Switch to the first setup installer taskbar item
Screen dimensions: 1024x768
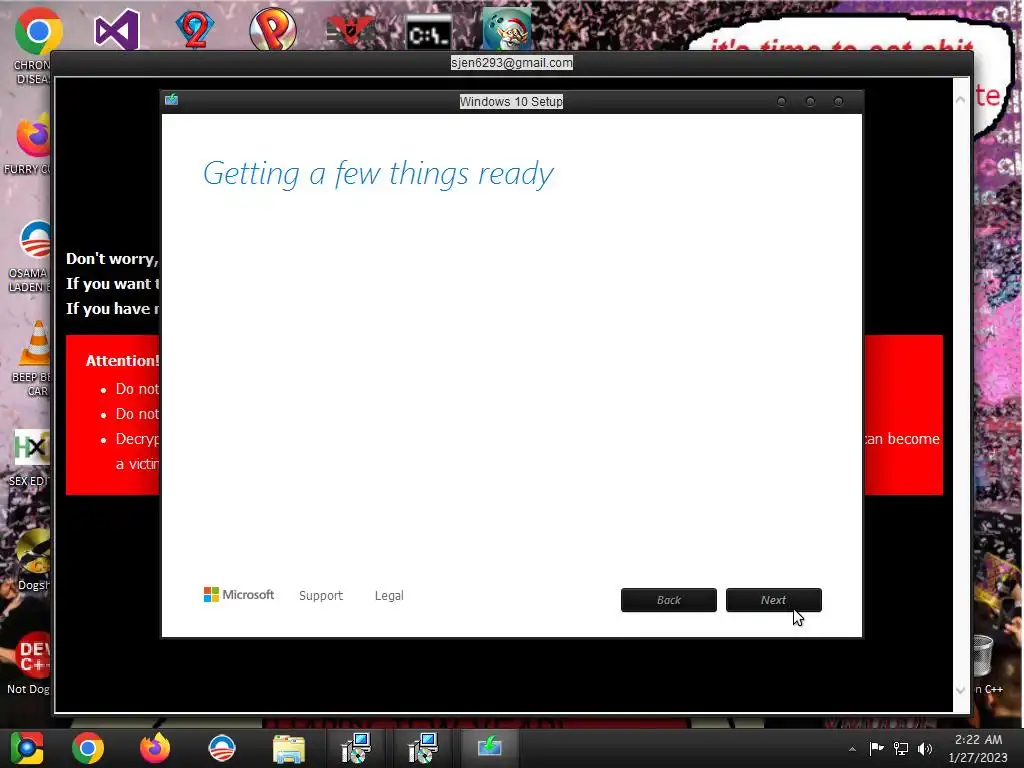356,748
